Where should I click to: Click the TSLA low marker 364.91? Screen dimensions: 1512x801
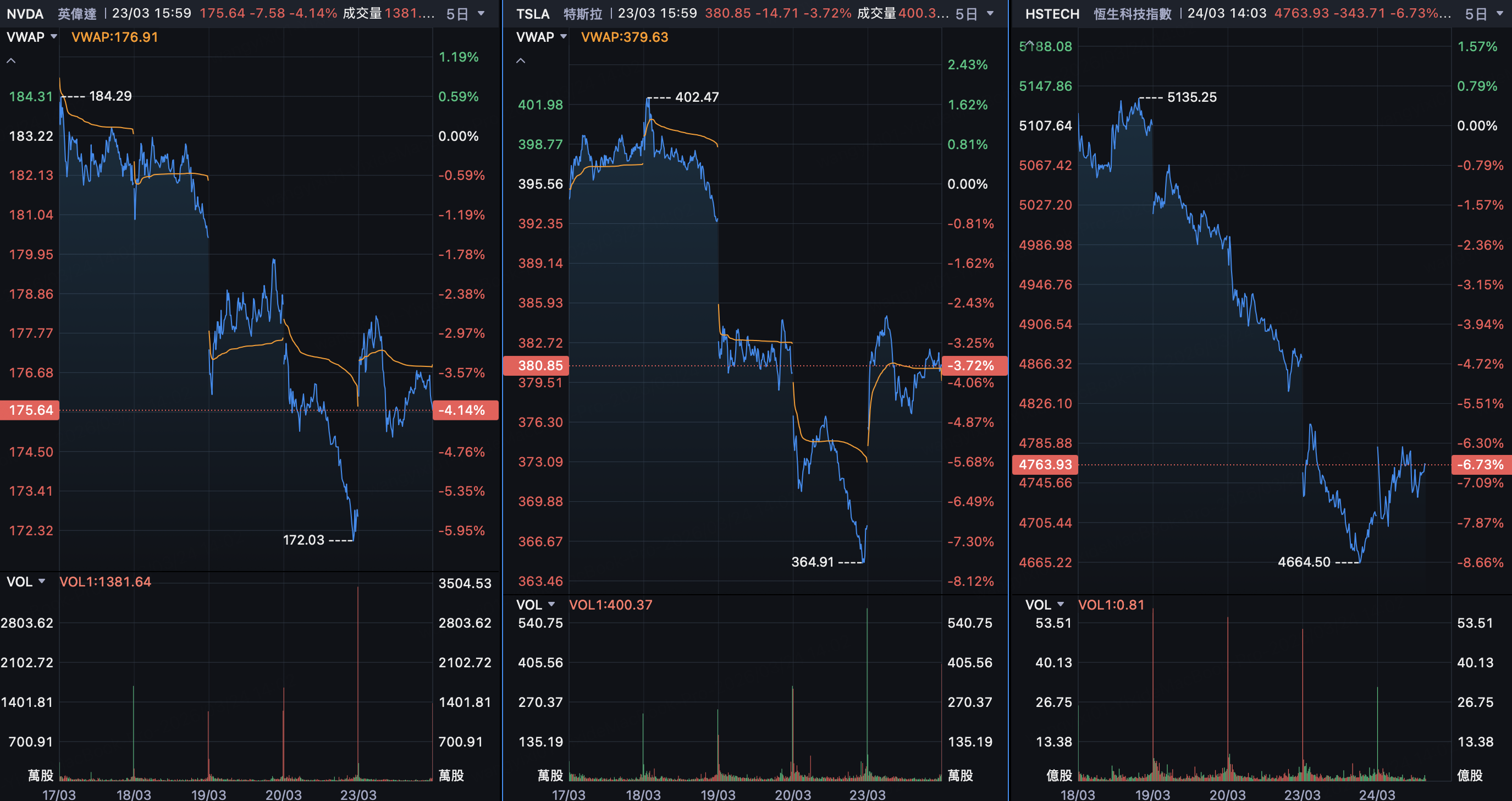tap(812, 562)
